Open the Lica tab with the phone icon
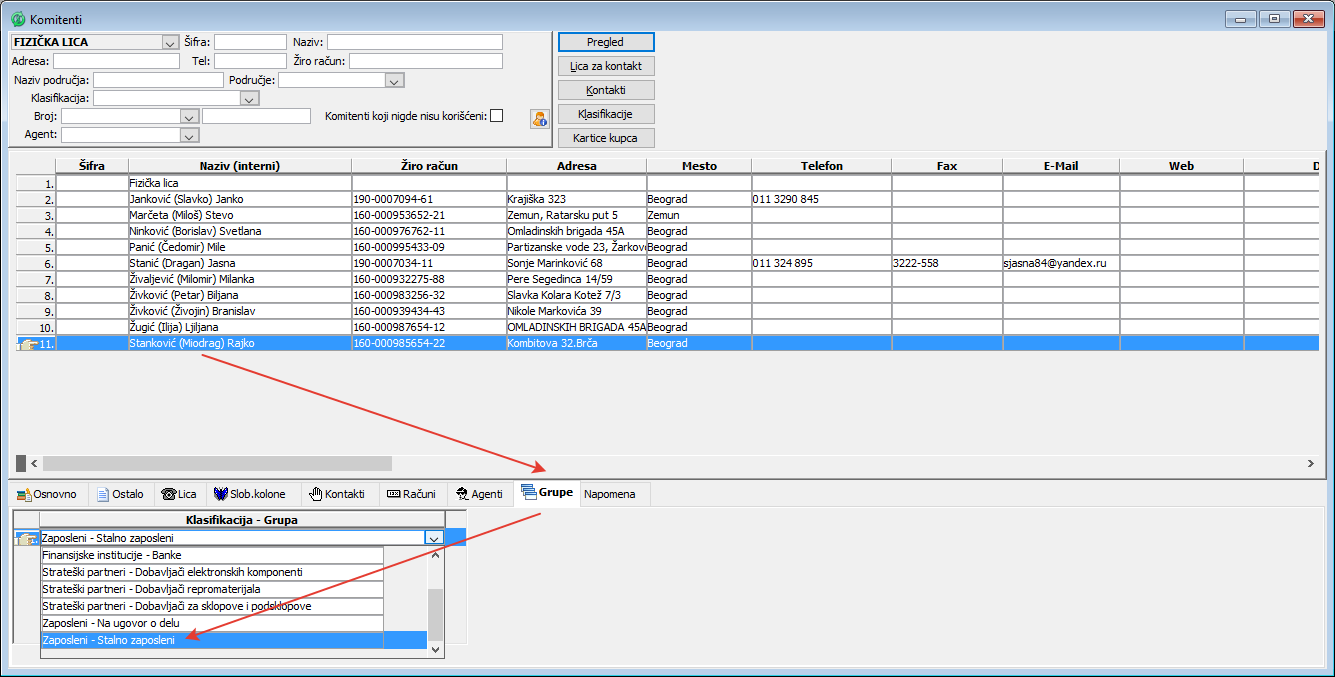This screenshot has height=677, width=1335. [179, 494]
